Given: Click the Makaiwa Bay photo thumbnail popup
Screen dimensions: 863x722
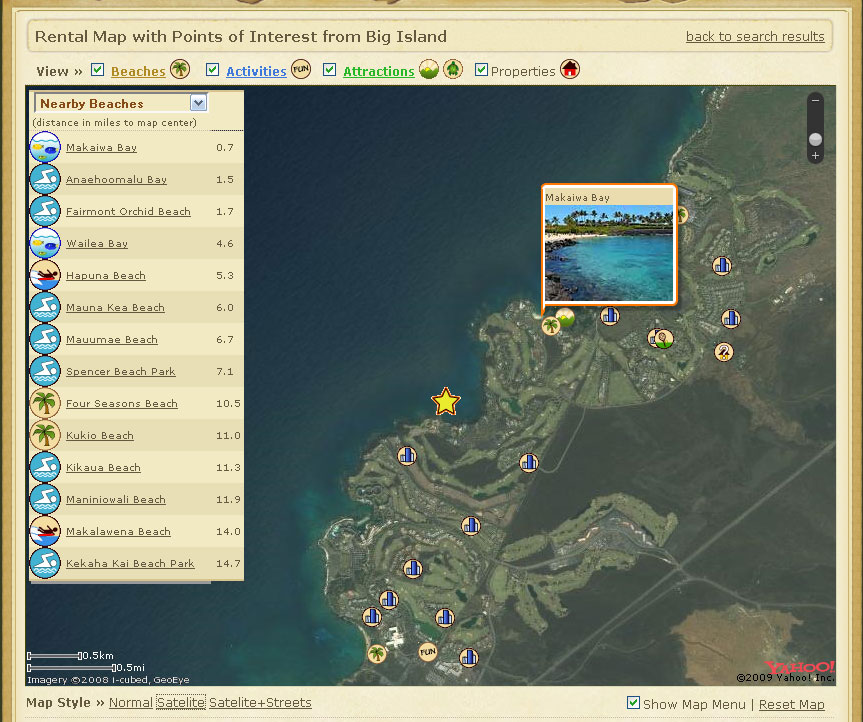Looking at the screenshot, I should pos(608,253).
